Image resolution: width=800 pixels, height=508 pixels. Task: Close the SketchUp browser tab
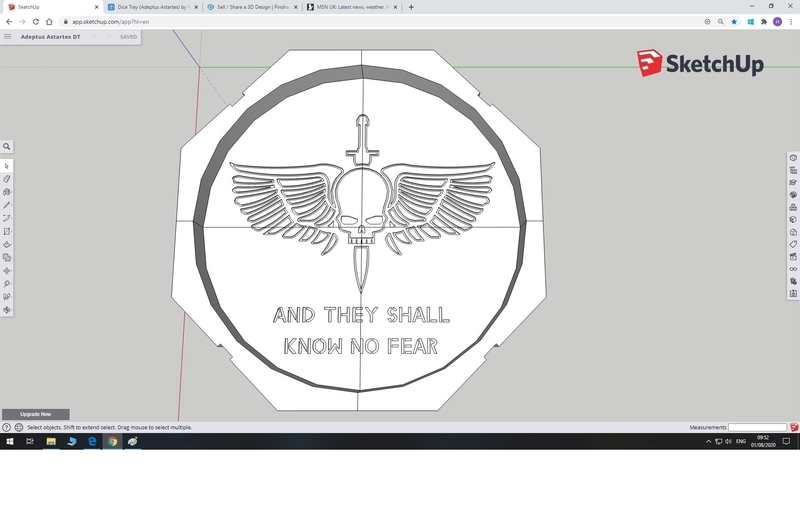(96, 7)
